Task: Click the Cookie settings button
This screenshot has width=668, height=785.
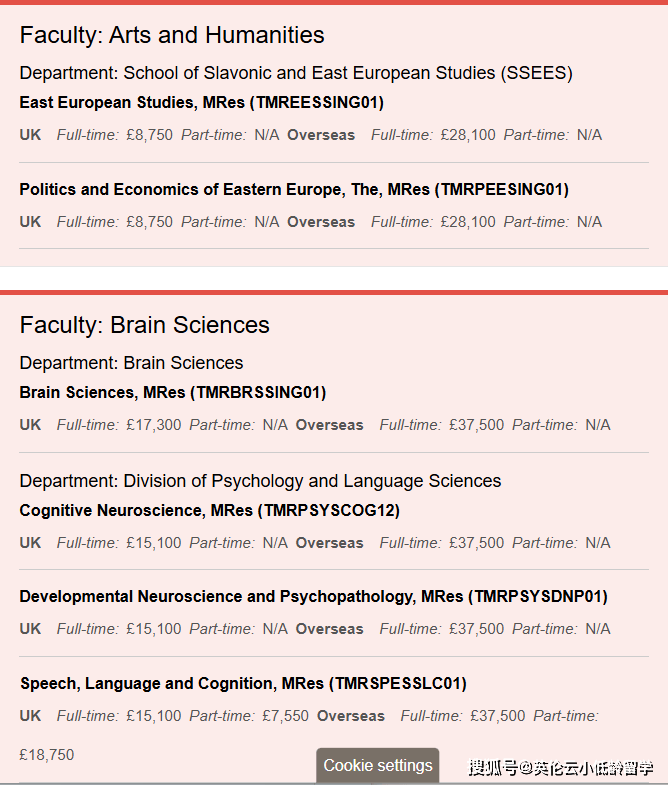Action: tap(378, 765)
